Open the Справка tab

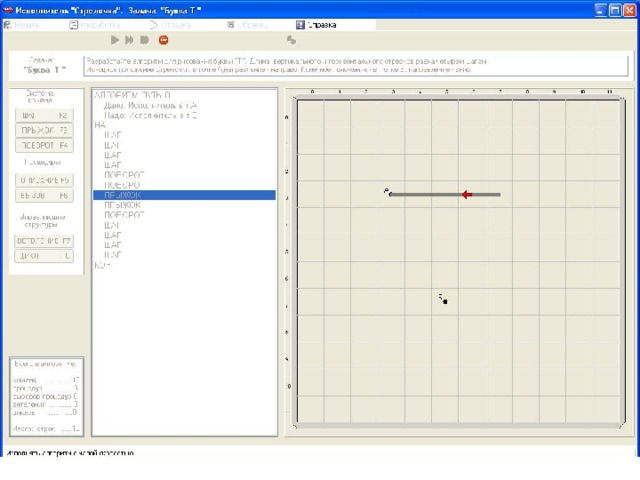click(316, 25)
